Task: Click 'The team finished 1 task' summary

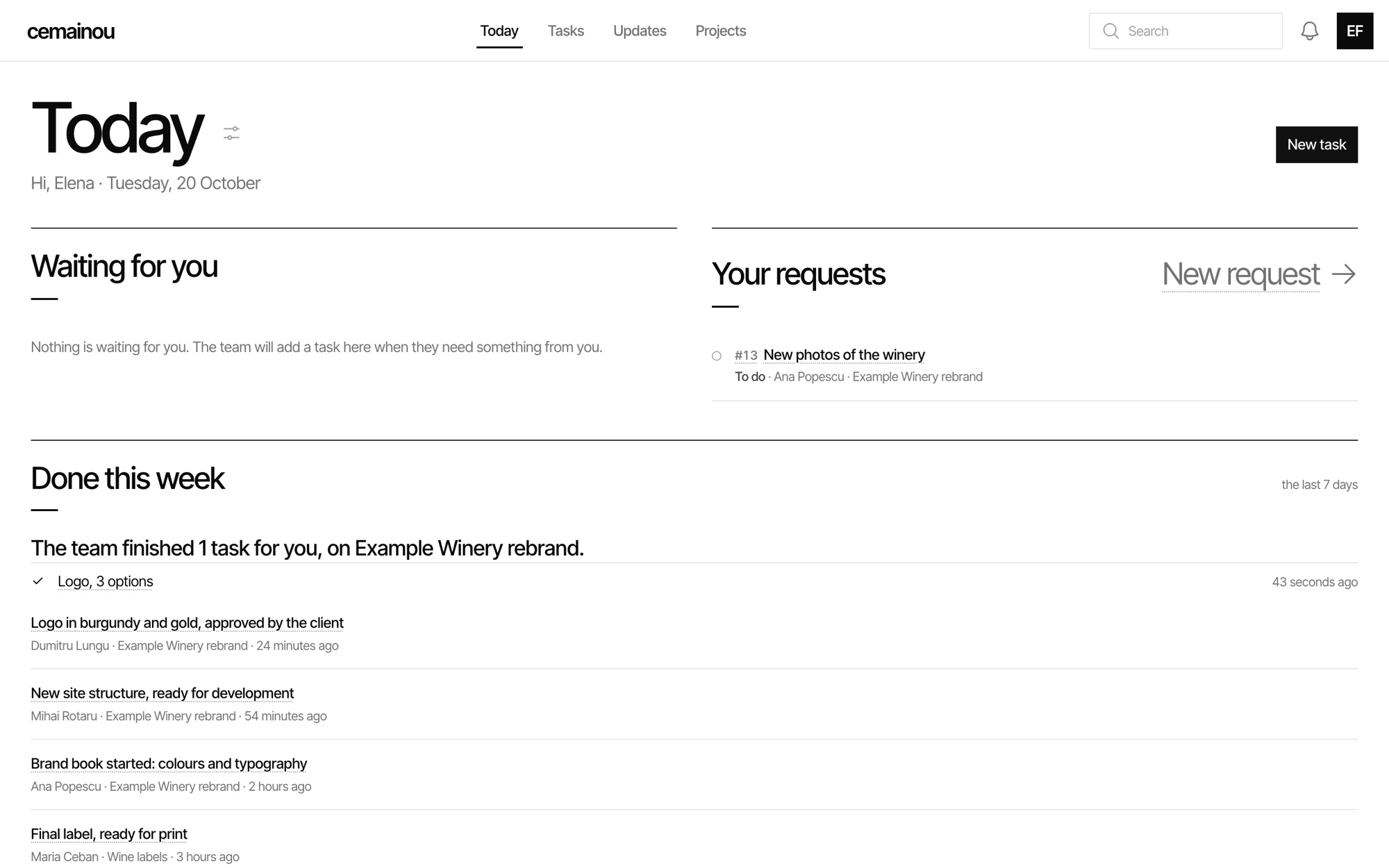Action: click(307, 548)
